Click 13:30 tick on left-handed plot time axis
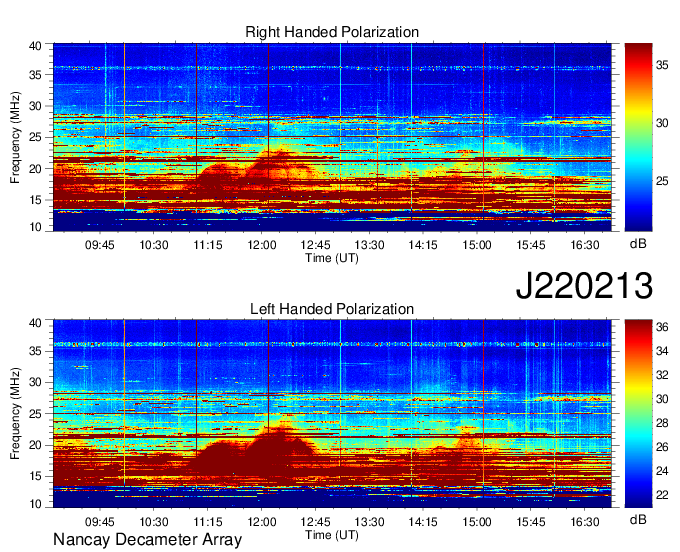Image resolution: width=680 pixels, height=552 pixels. tap(369, 522)
